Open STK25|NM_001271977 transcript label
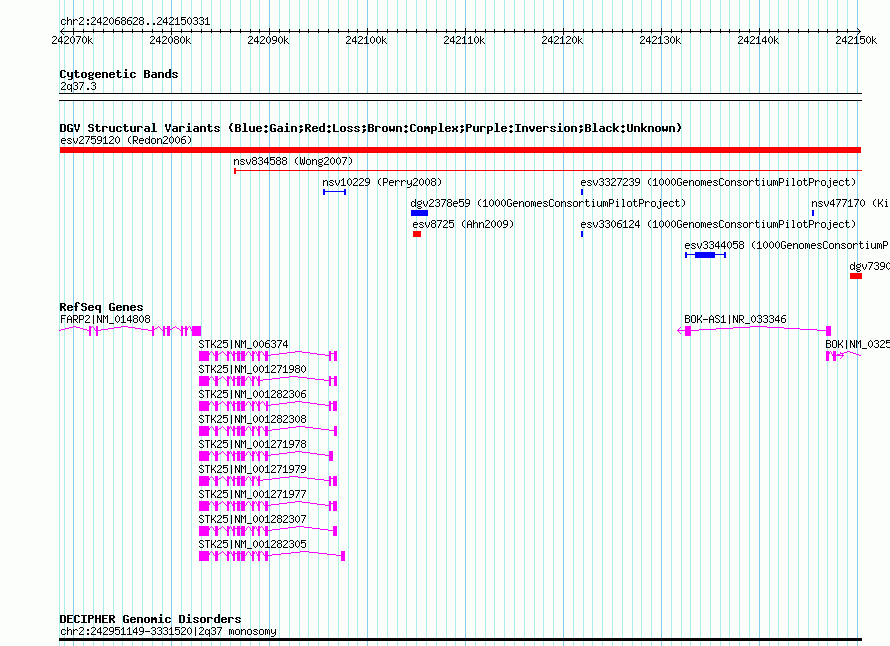This screenshot has width=890, height=646. 253,494
